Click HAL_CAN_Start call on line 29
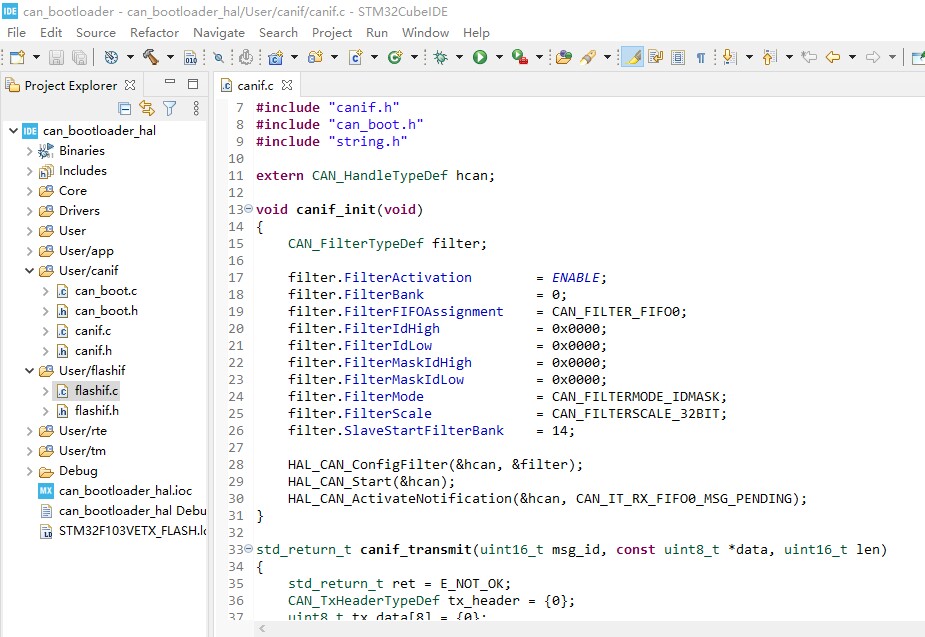This screenshot has height=637, width=925. pos(340,481)
